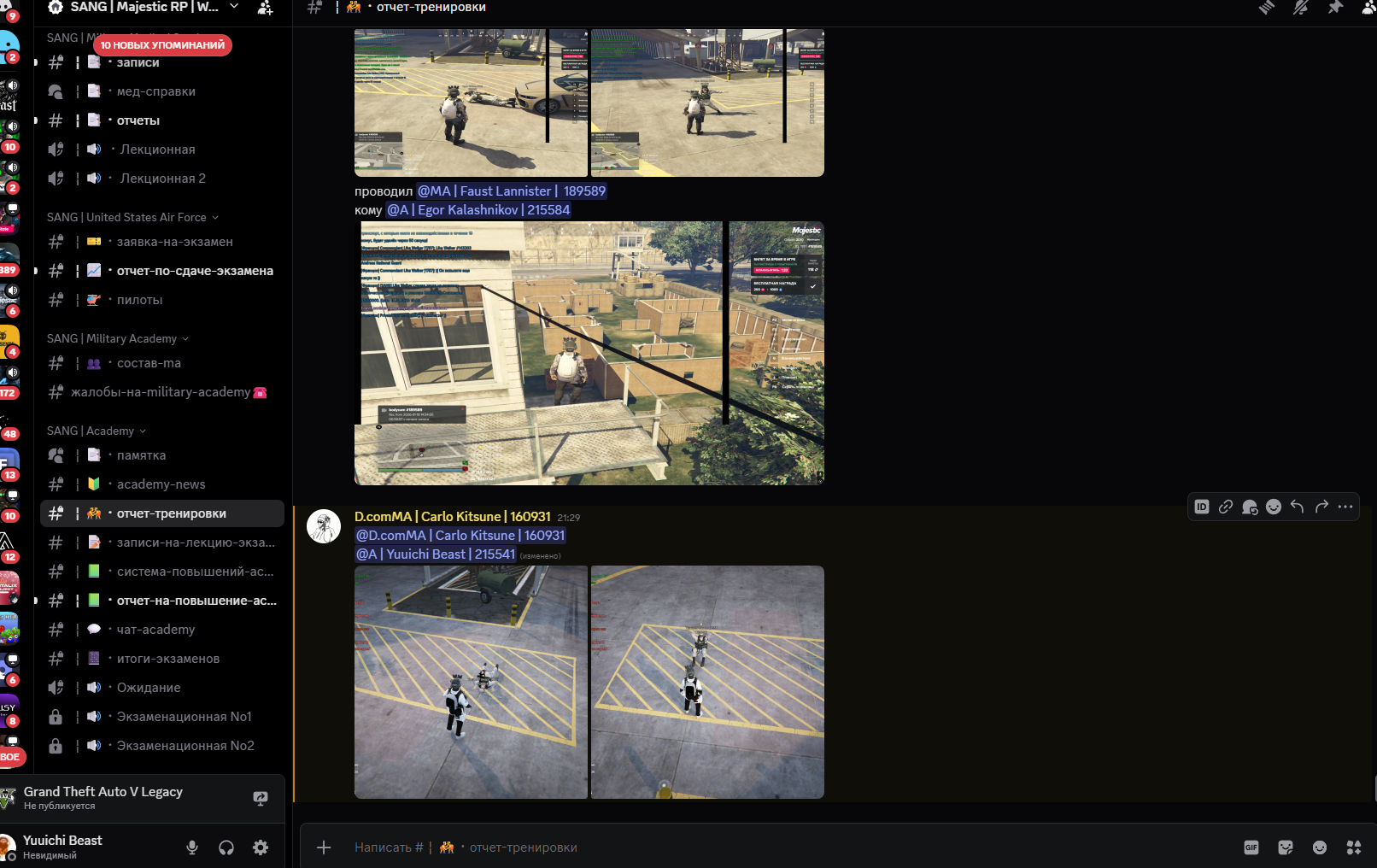Open top-left screenshot with car

click(472, 103)
